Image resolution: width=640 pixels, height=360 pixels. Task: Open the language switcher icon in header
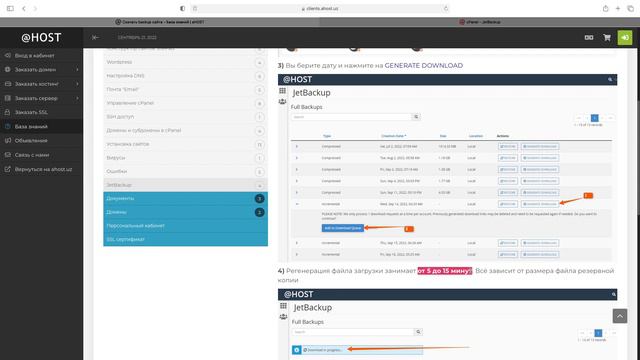589,38
